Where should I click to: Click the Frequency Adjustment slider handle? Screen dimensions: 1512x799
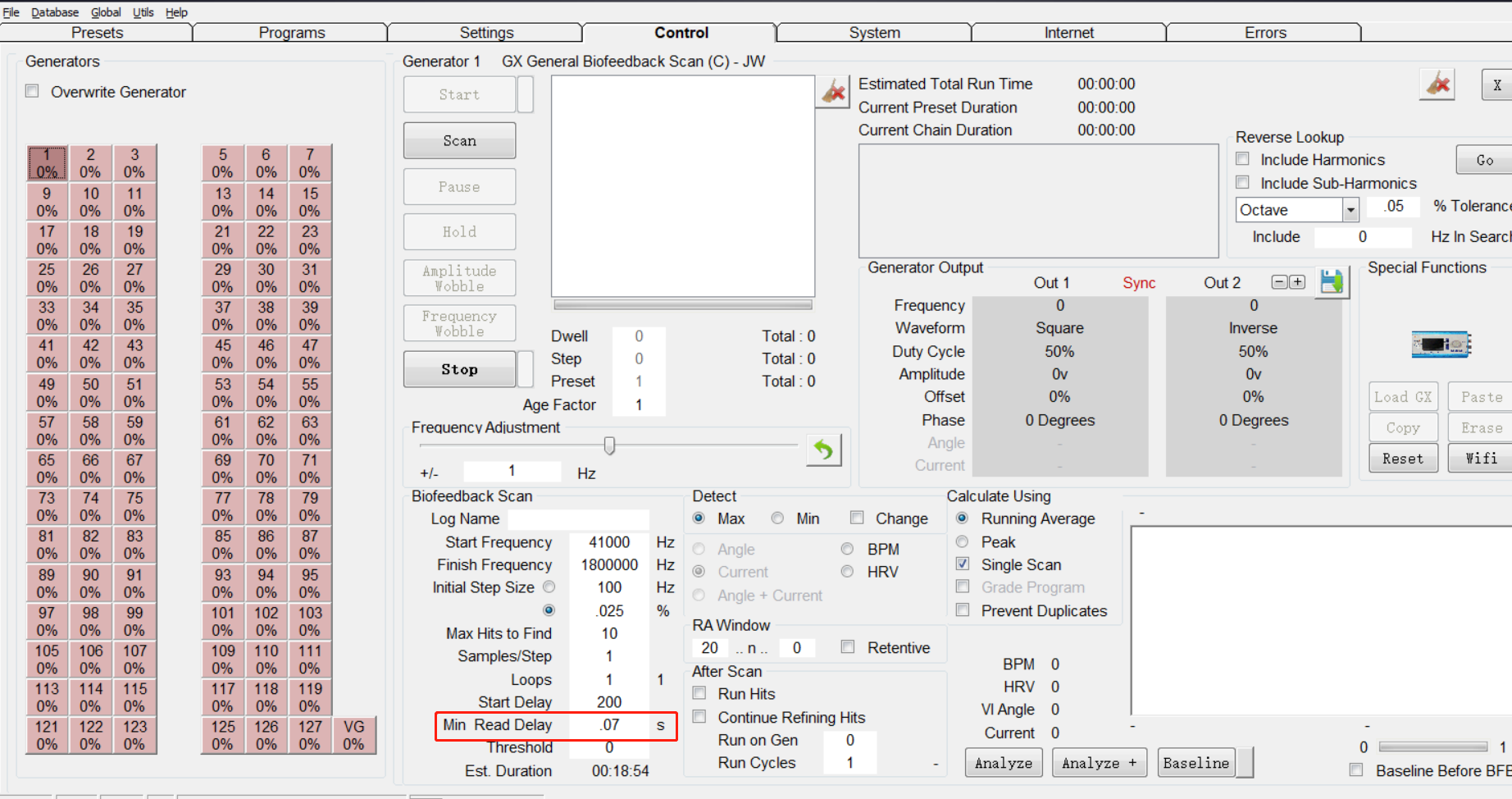click(x=609, y=445)
